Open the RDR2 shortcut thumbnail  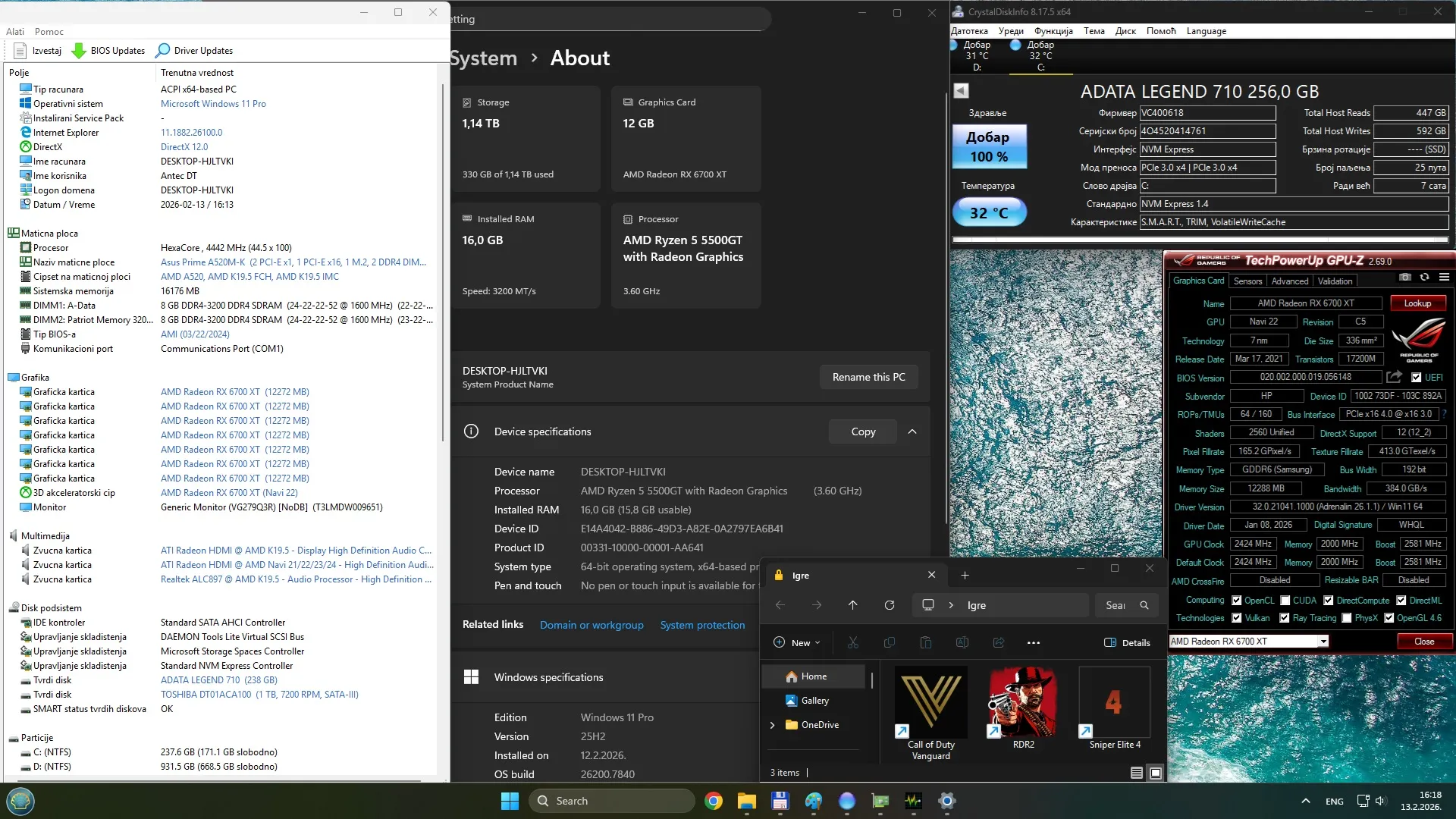1023,702
